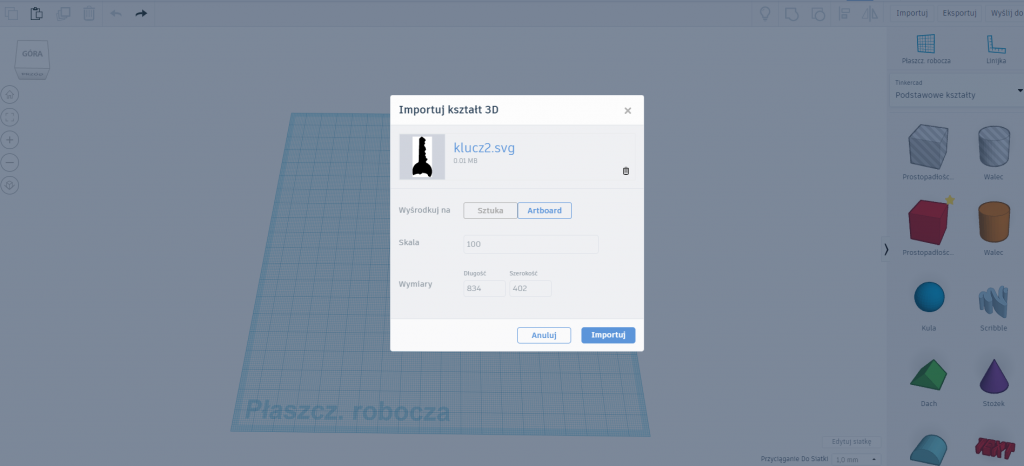Click the orthographic view switch icon
The width and height of the screenshot is (1024, 466).
10,185
